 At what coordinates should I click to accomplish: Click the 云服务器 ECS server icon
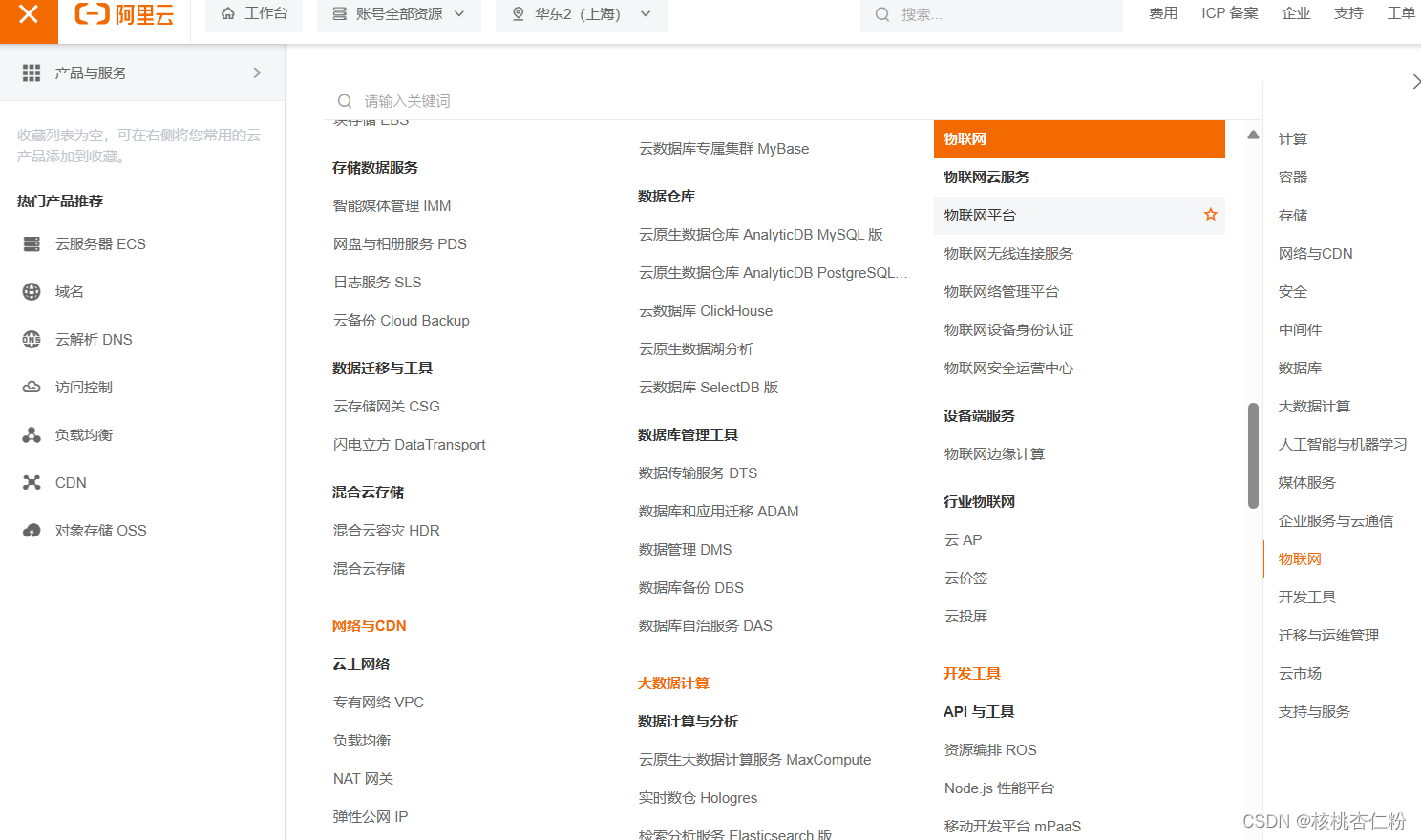coord(32,243)
